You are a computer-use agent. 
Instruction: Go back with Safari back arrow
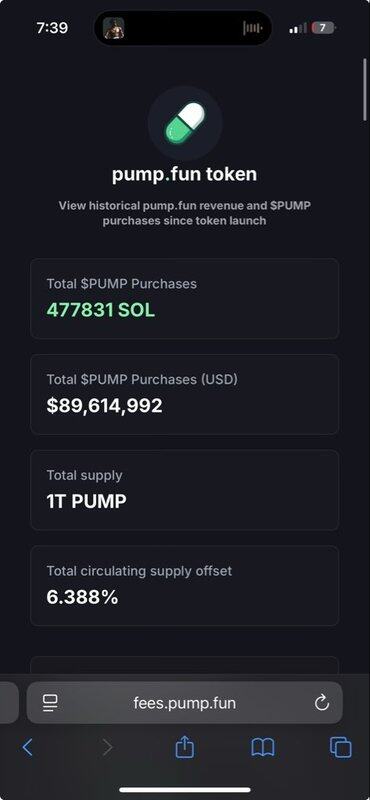[x=28, y=747]
